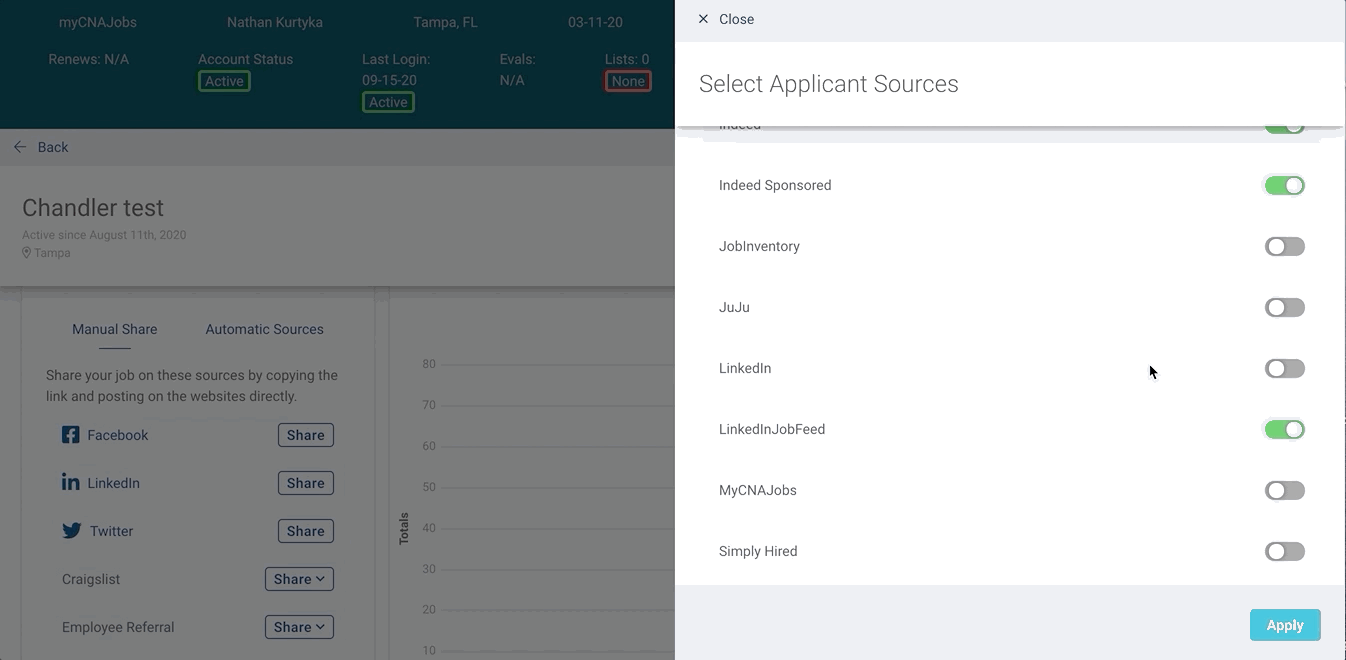
Task: Click the Facebook logo icon
Action: pyautogui.click(x=70, y=435)
